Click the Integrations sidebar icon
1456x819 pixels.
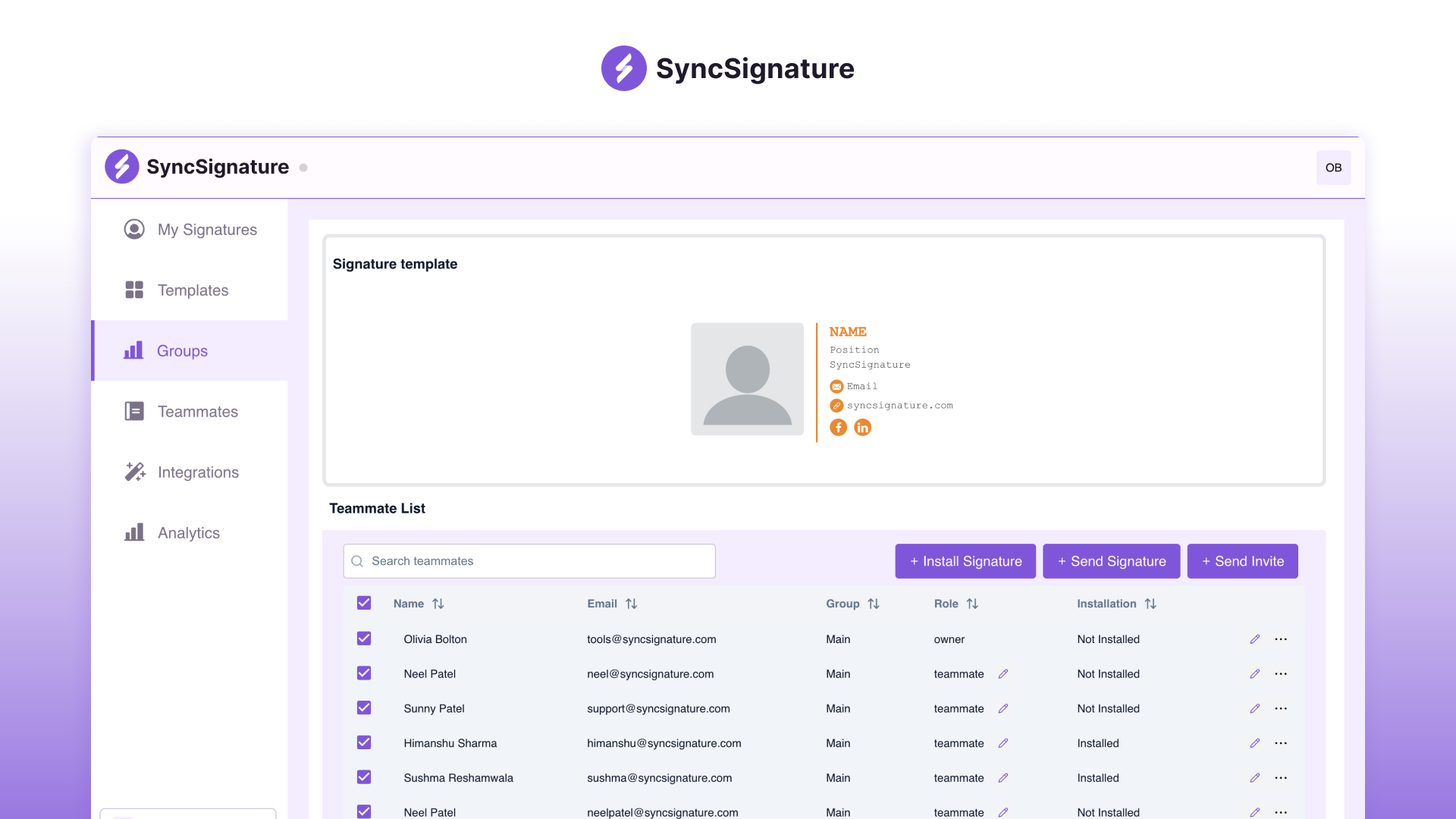[134, 471]
